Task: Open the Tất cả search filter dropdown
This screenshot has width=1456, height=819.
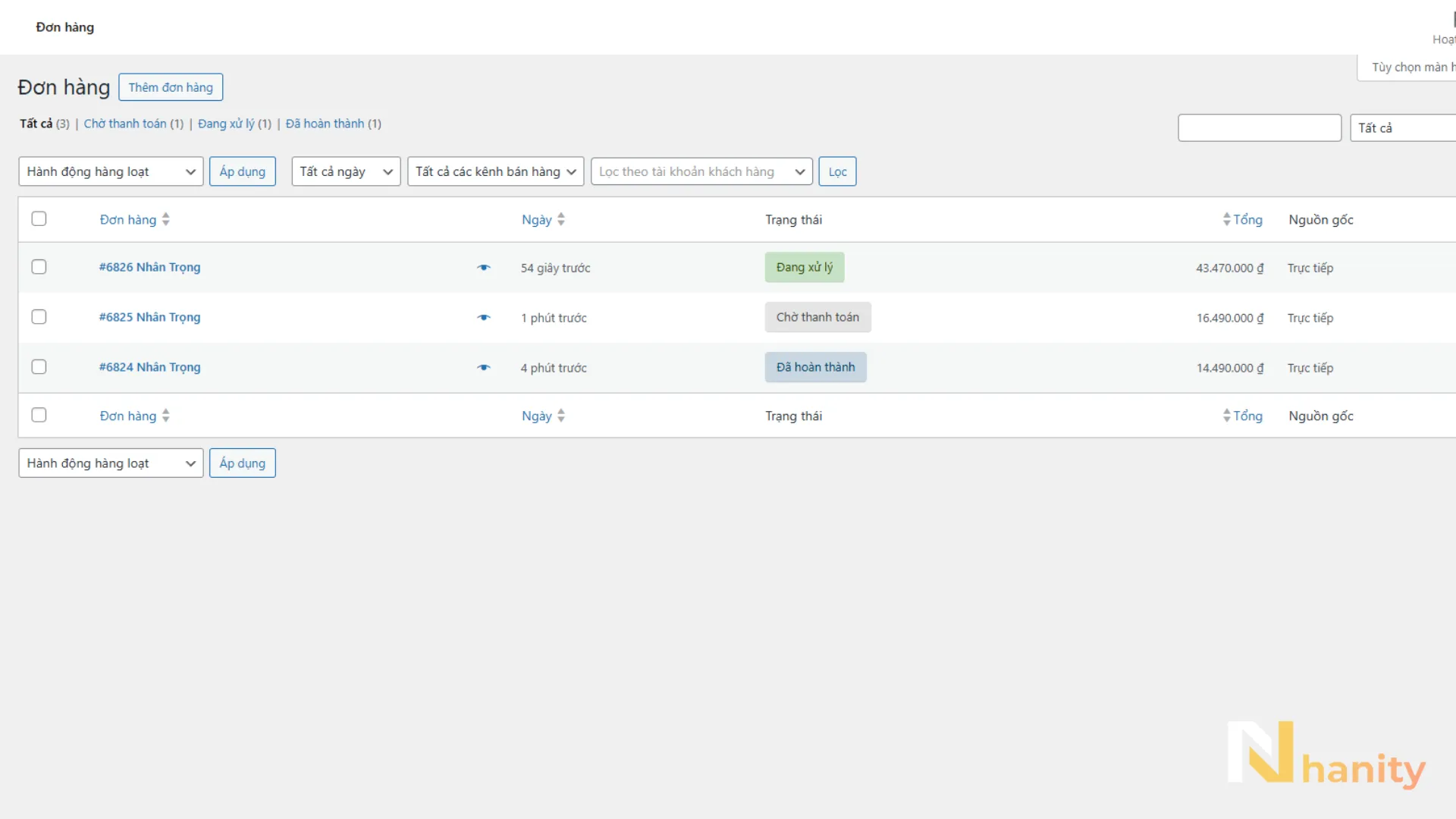Action: tap(1403, 128)
